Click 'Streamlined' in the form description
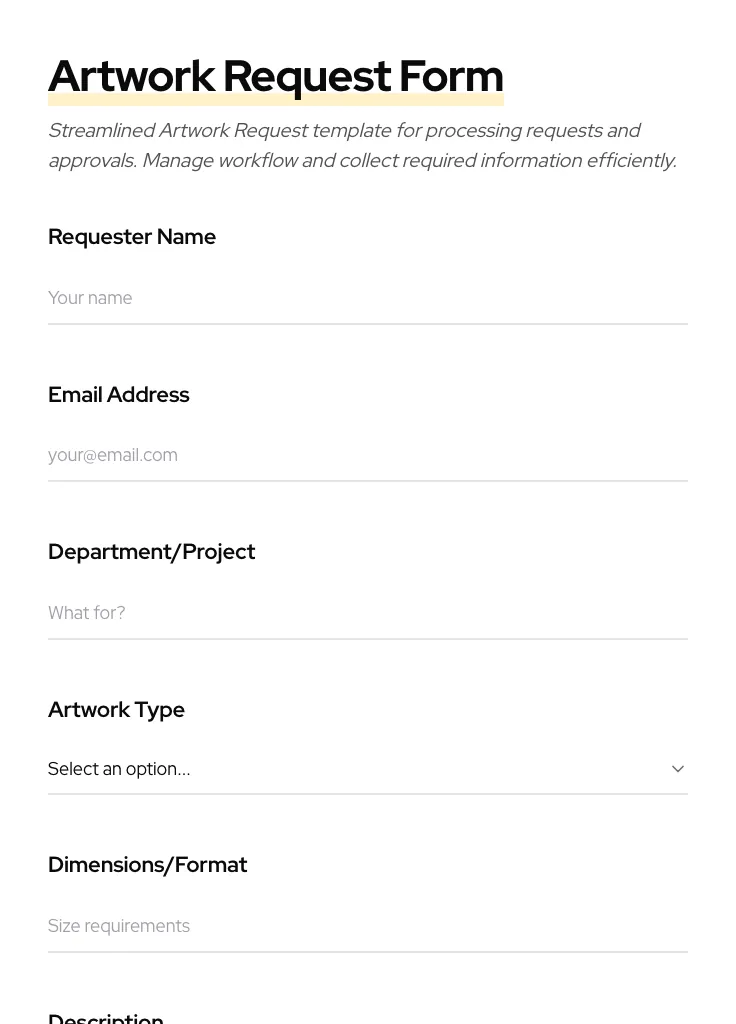Viewport: 736px width, 1024px height. pos(100,131)
